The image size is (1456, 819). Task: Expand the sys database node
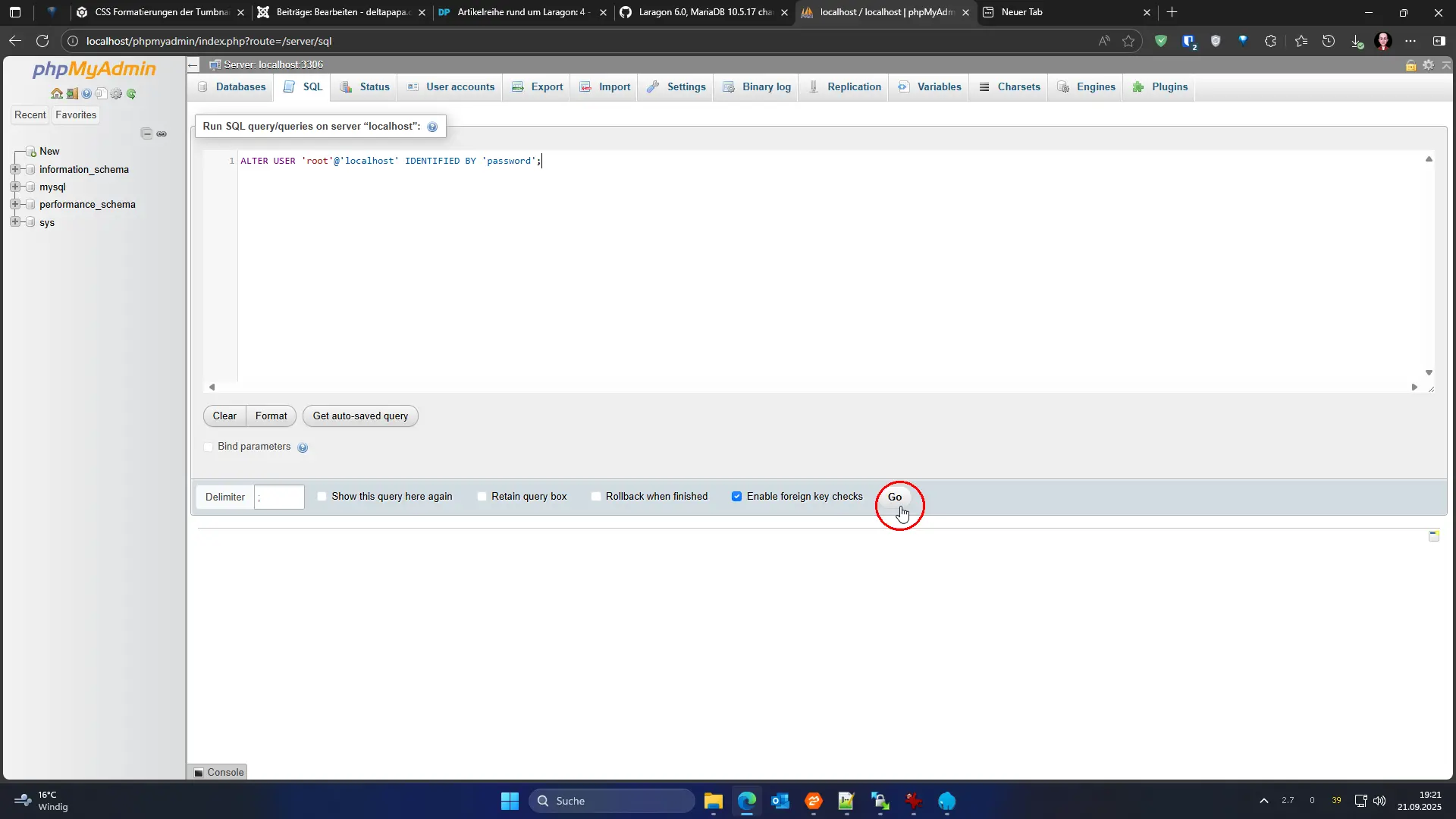15,222
